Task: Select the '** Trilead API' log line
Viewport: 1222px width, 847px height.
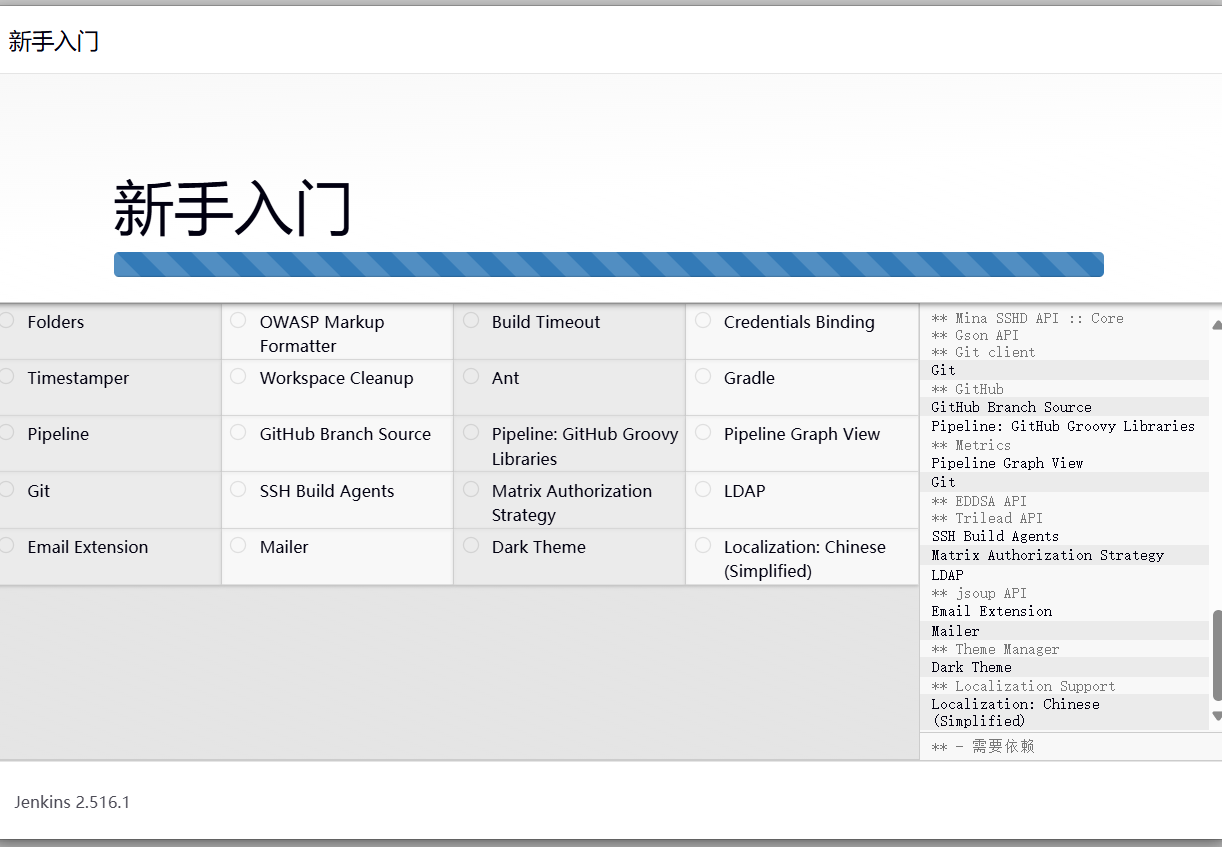Action: [x=987, y=518]
